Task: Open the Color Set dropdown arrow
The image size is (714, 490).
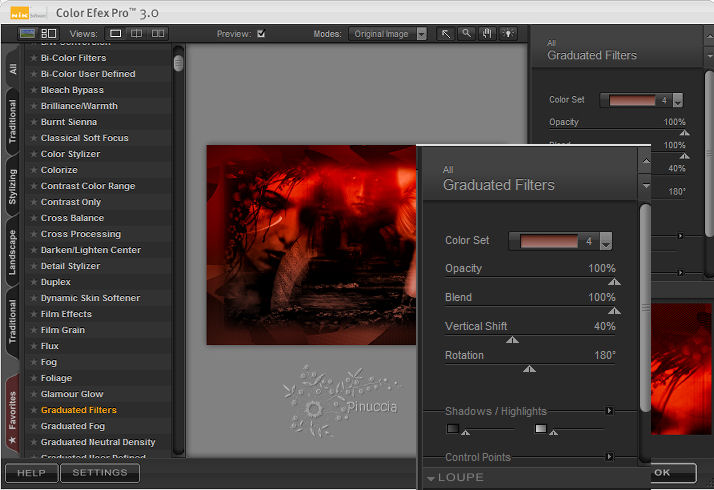Action: [x=606, y=242]
